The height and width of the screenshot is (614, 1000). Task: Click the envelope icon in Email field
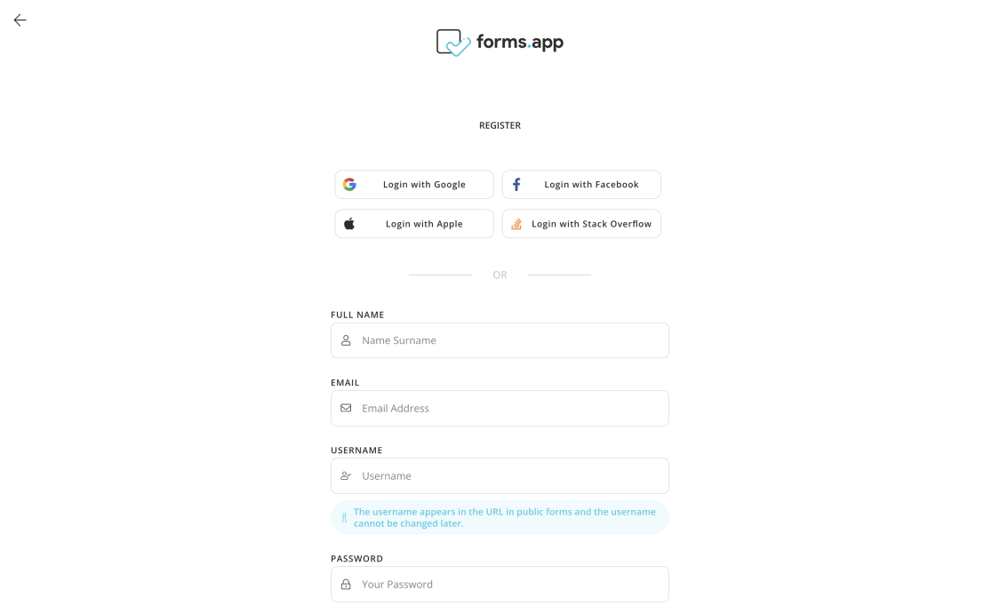pyautogui.click(x=347, y=408)
